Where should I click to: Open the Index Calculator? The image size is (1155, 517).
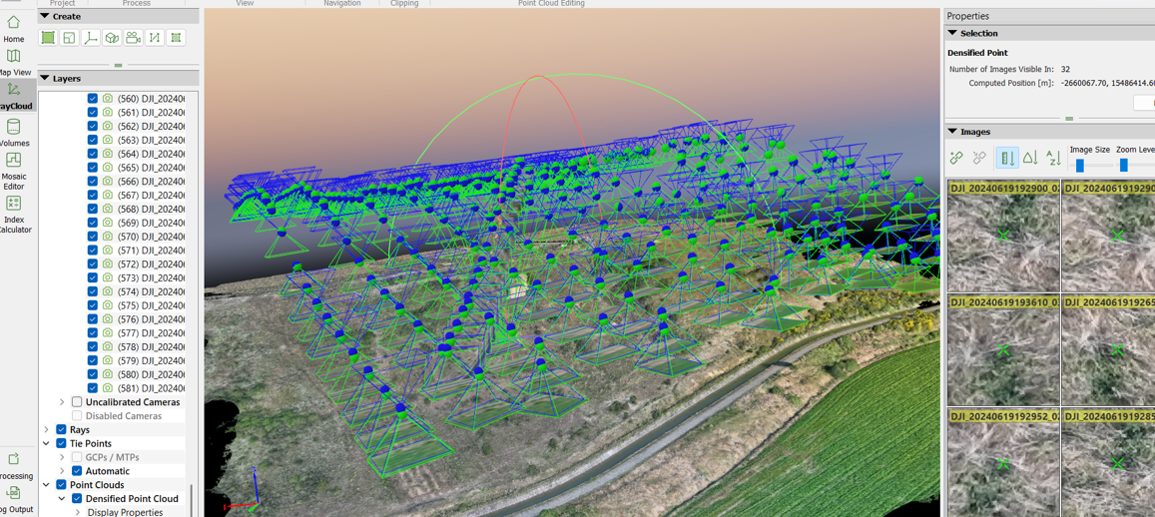pos(13,214)
